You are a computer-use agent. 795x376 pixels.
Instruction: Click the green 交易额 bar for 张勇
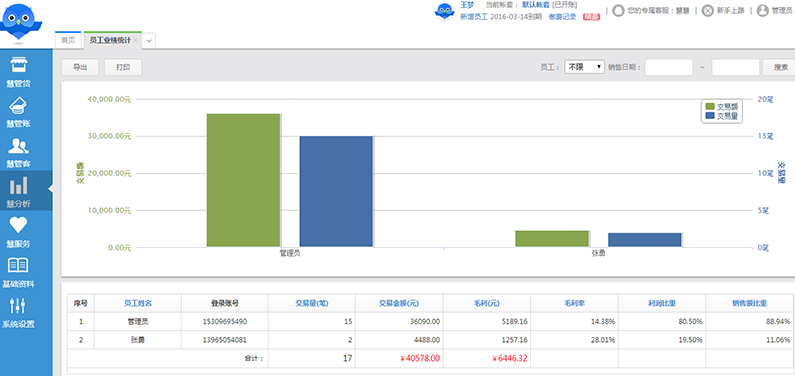coord(552,239)
